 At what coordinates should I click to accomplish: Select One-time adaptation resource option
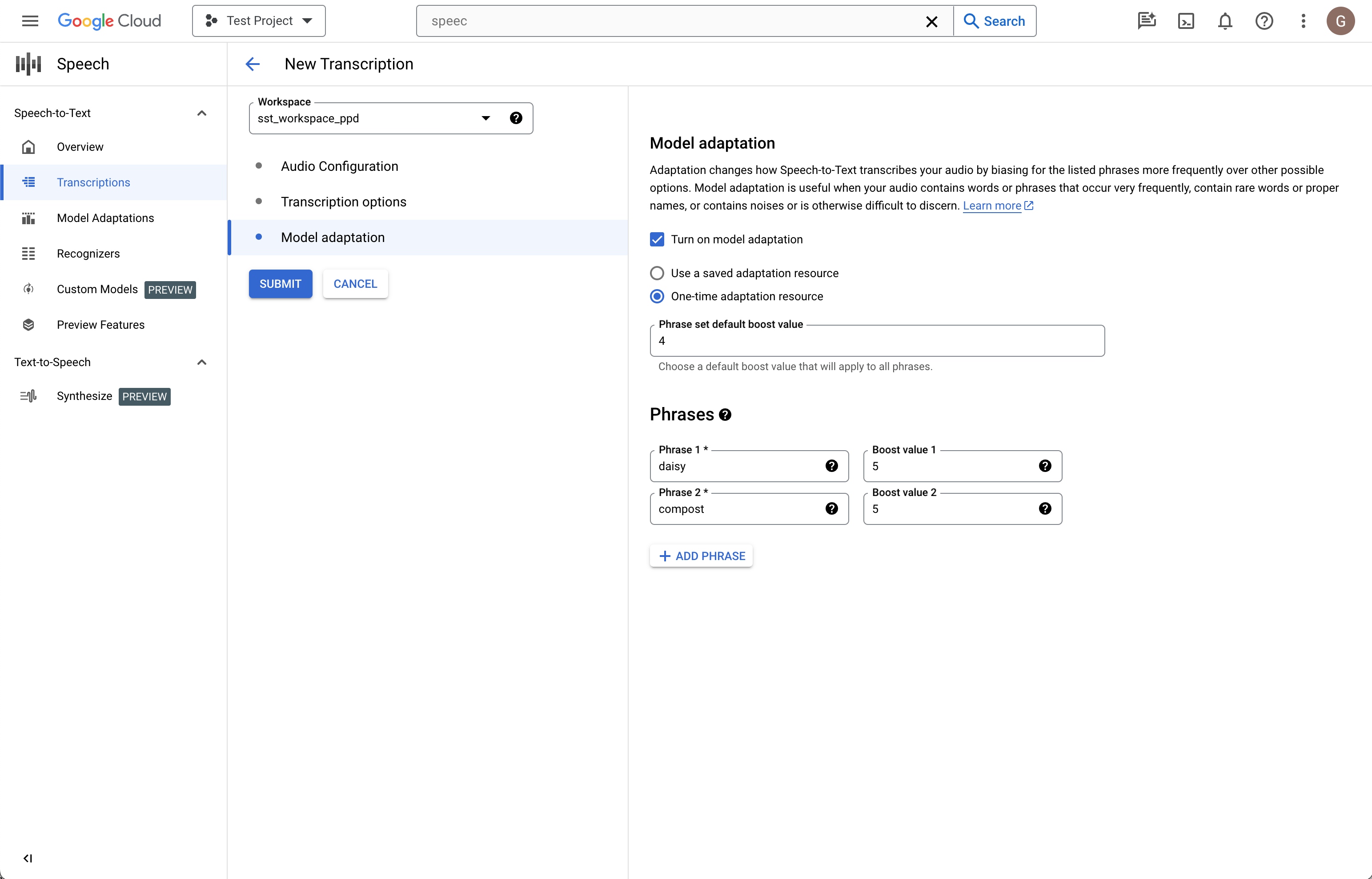657,296
